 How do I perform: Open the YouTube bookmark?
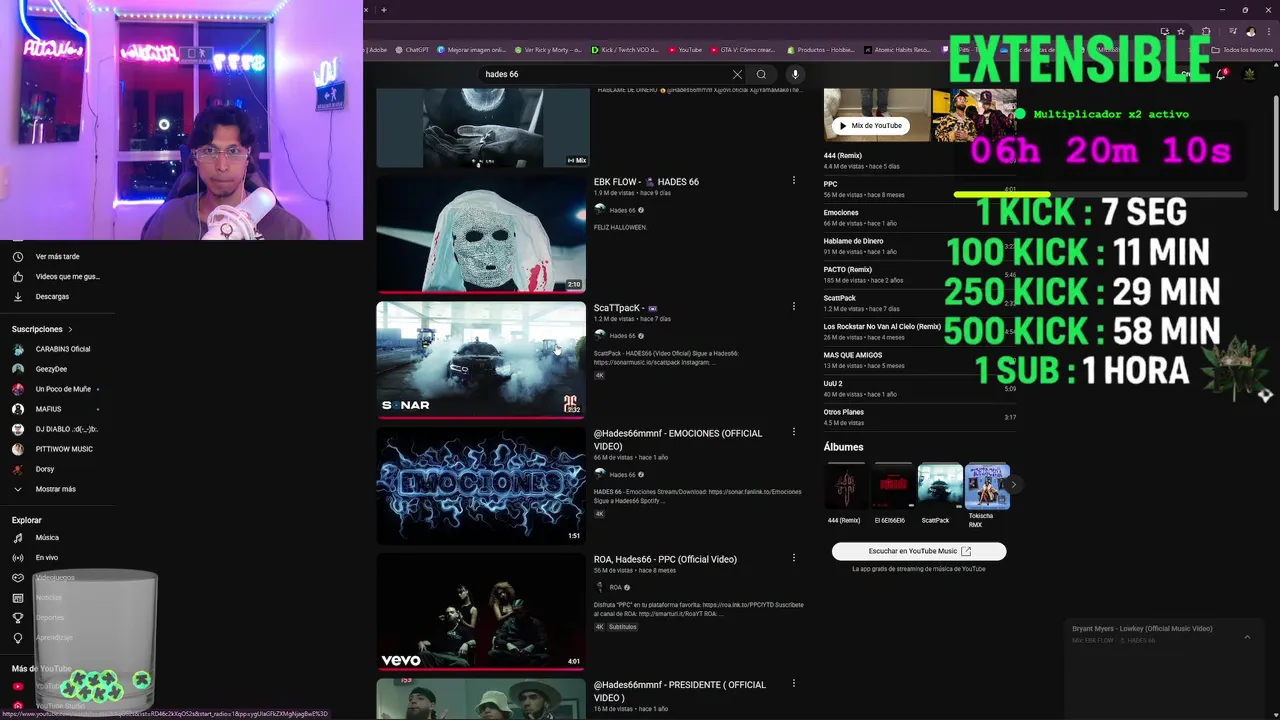685,50
